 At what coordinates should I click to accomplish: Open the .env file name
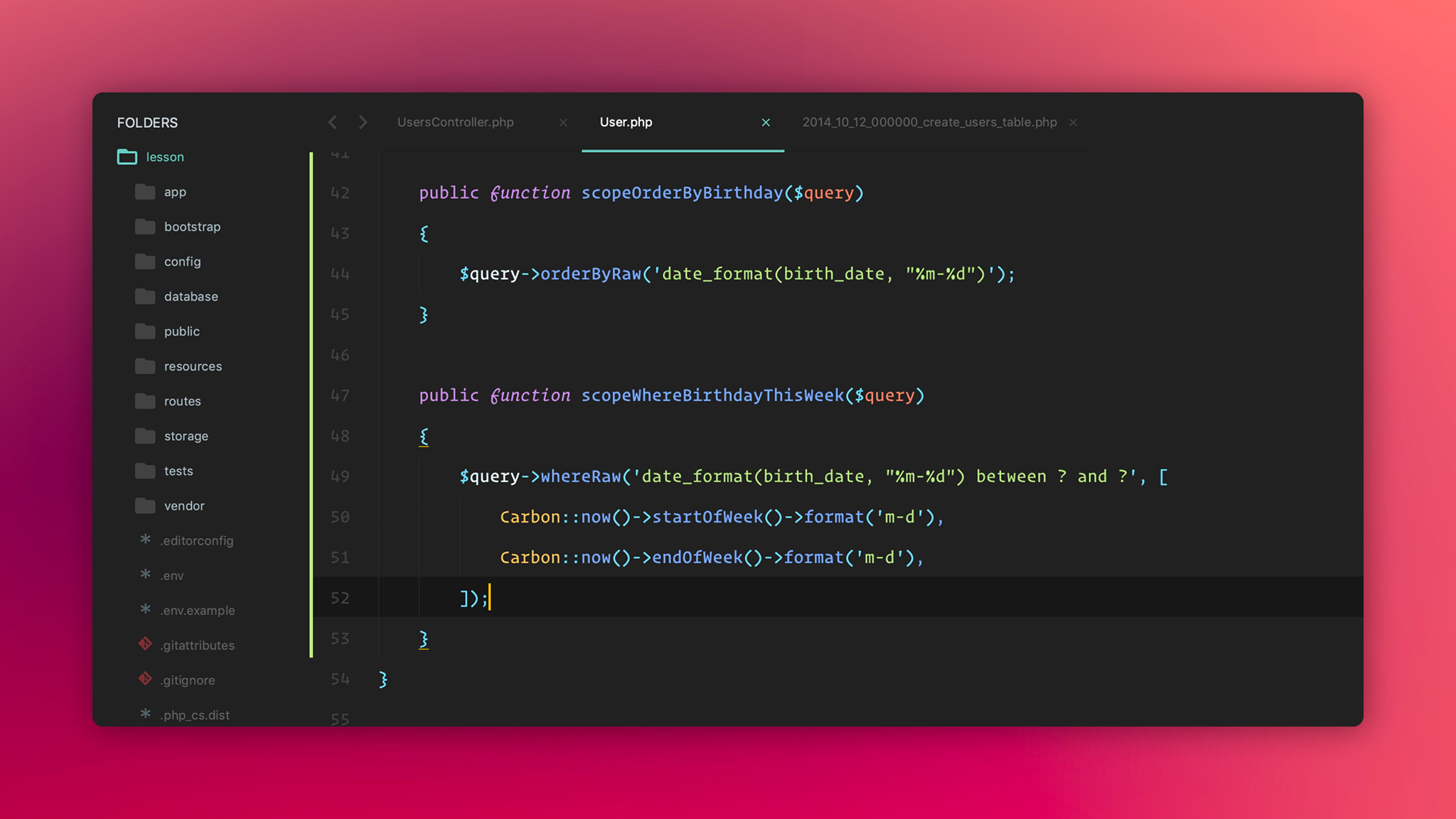click(x=171, y=575)
